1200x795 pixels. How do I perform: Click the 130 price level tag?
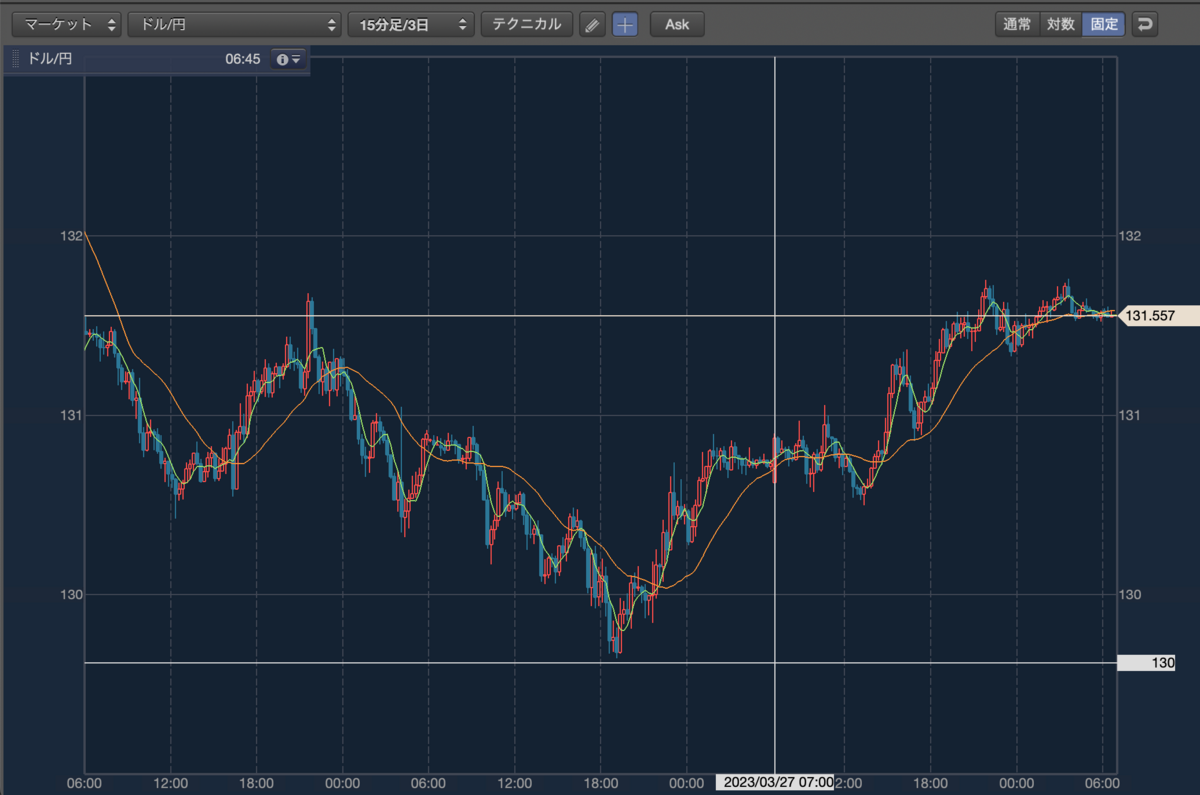[x=1146, y=662]
